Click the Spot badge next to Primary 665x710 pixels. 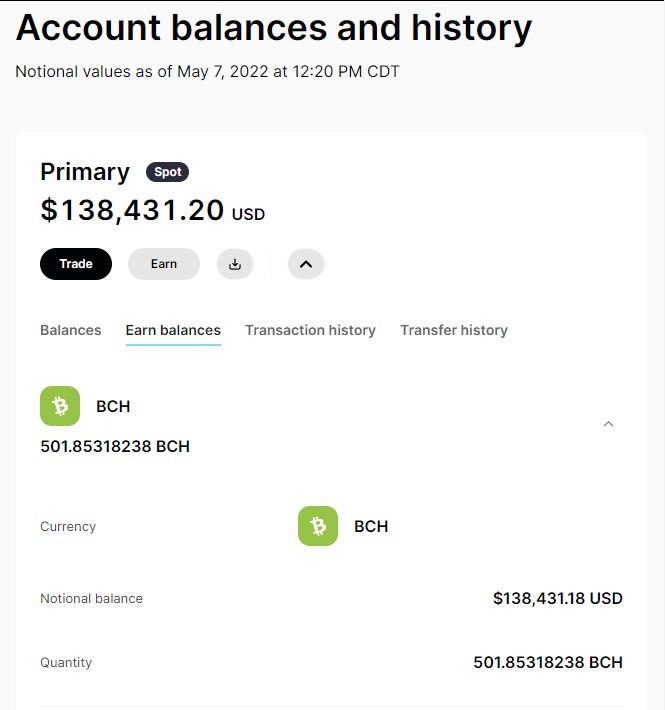click(167, 172)
